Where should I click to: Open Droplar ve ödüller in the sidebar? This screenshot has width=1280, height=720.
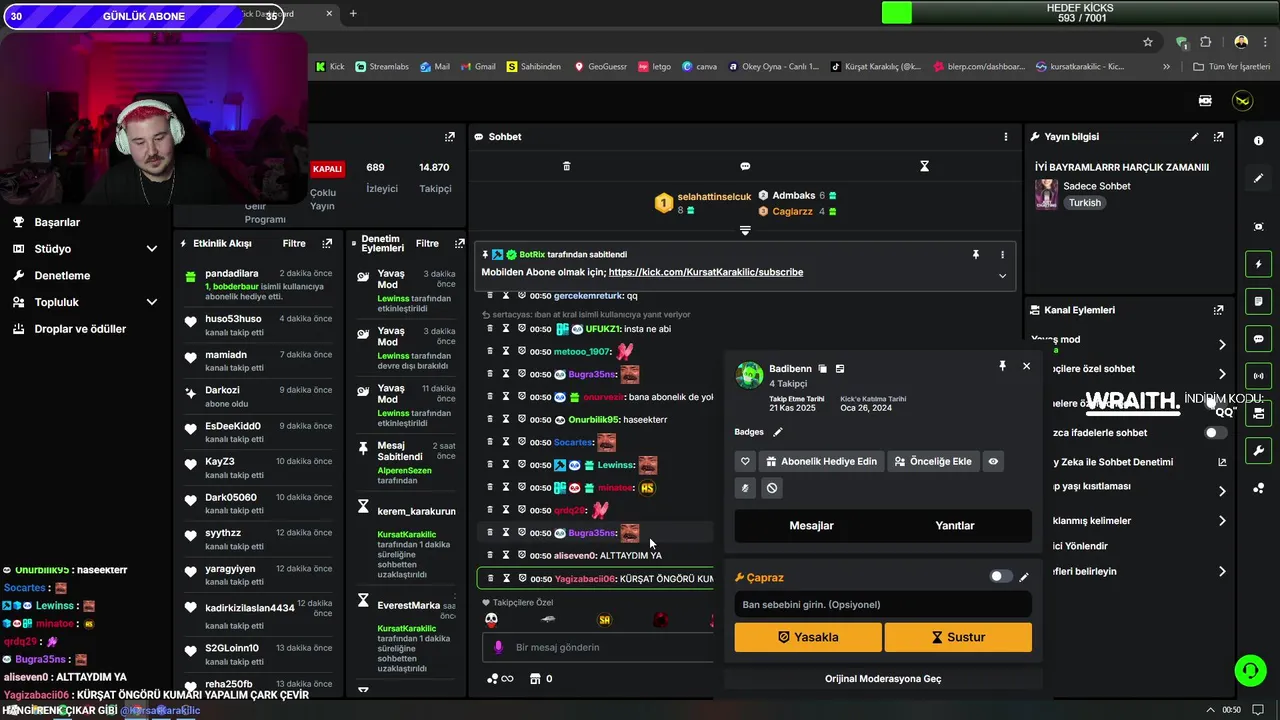coord(80,329)
